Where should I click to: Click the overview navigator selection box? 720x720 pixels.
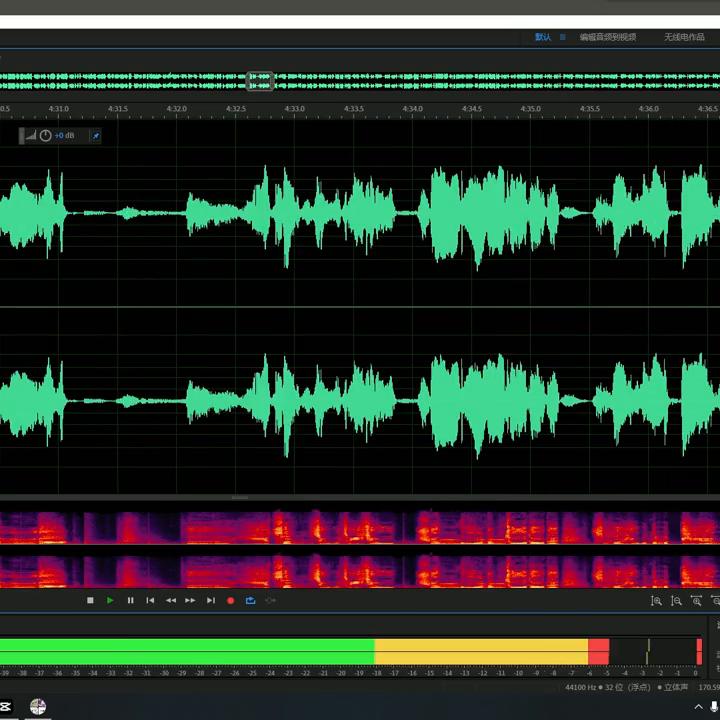(260, 81)
